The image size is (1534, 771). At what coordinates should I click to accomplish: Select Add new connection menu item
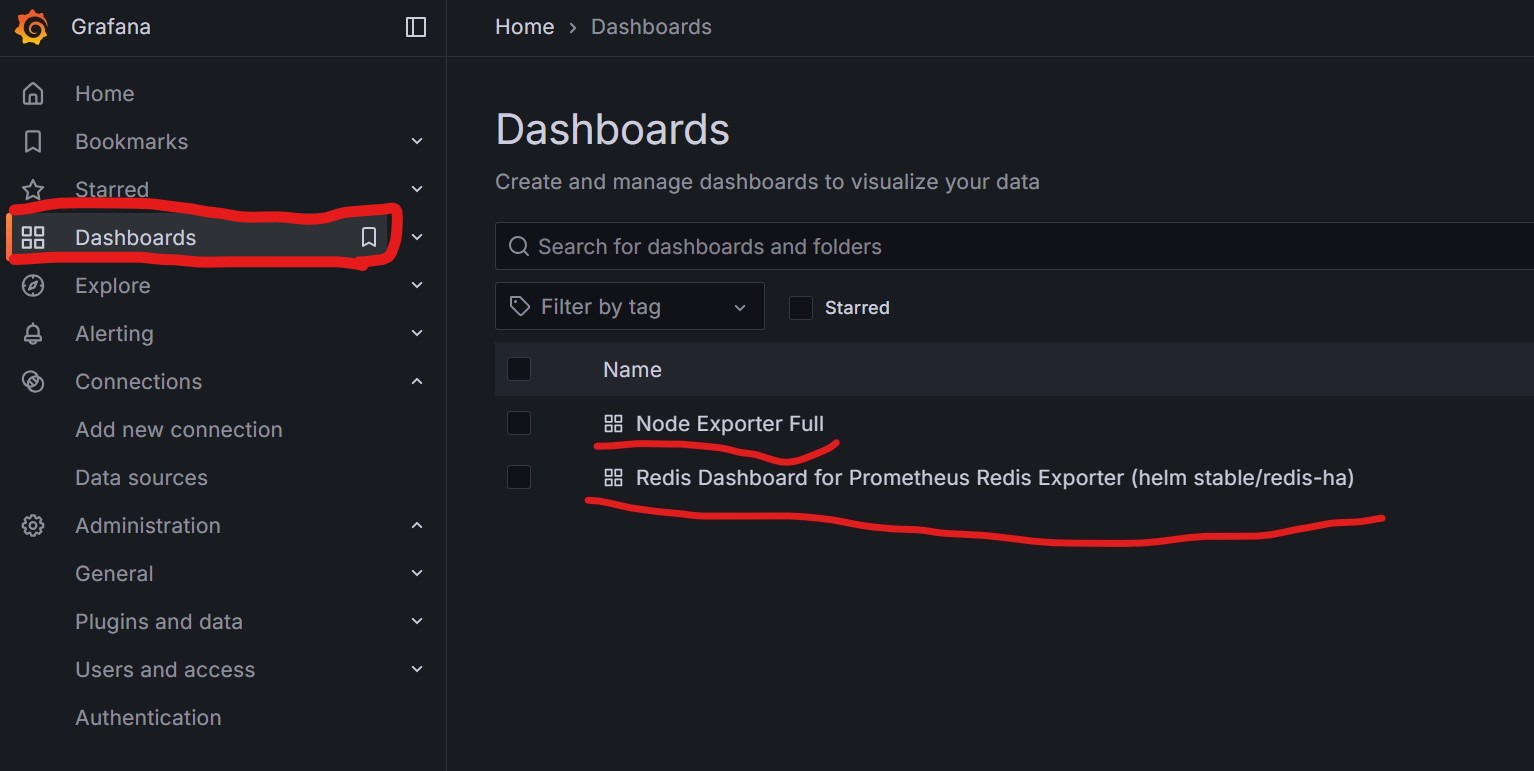(x=178, y=430)
